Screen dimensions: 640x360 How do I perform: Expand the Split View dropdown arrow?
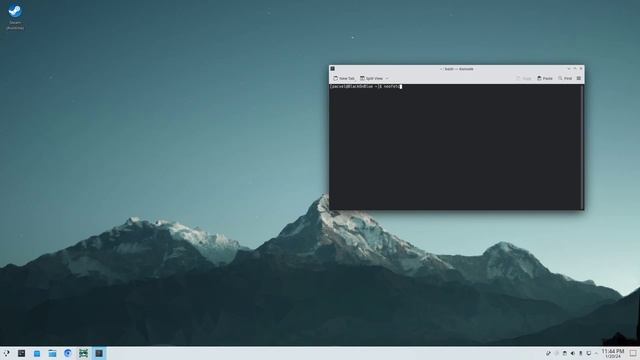387,78
